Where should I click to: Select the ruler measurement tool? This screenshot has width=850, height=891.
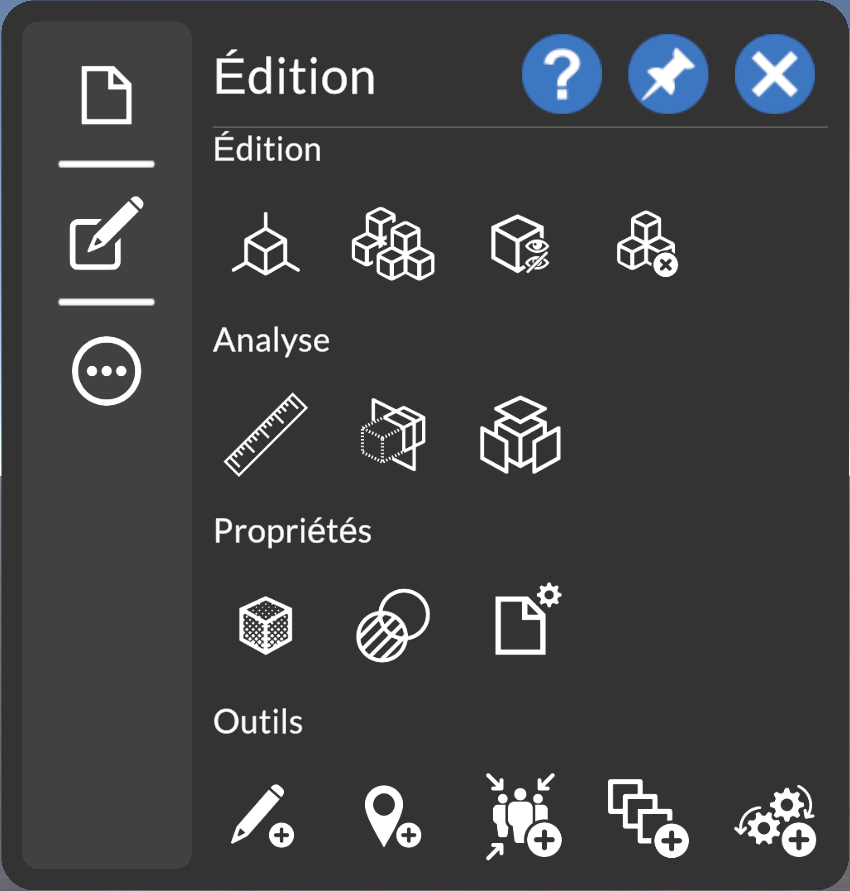(265, 435)
